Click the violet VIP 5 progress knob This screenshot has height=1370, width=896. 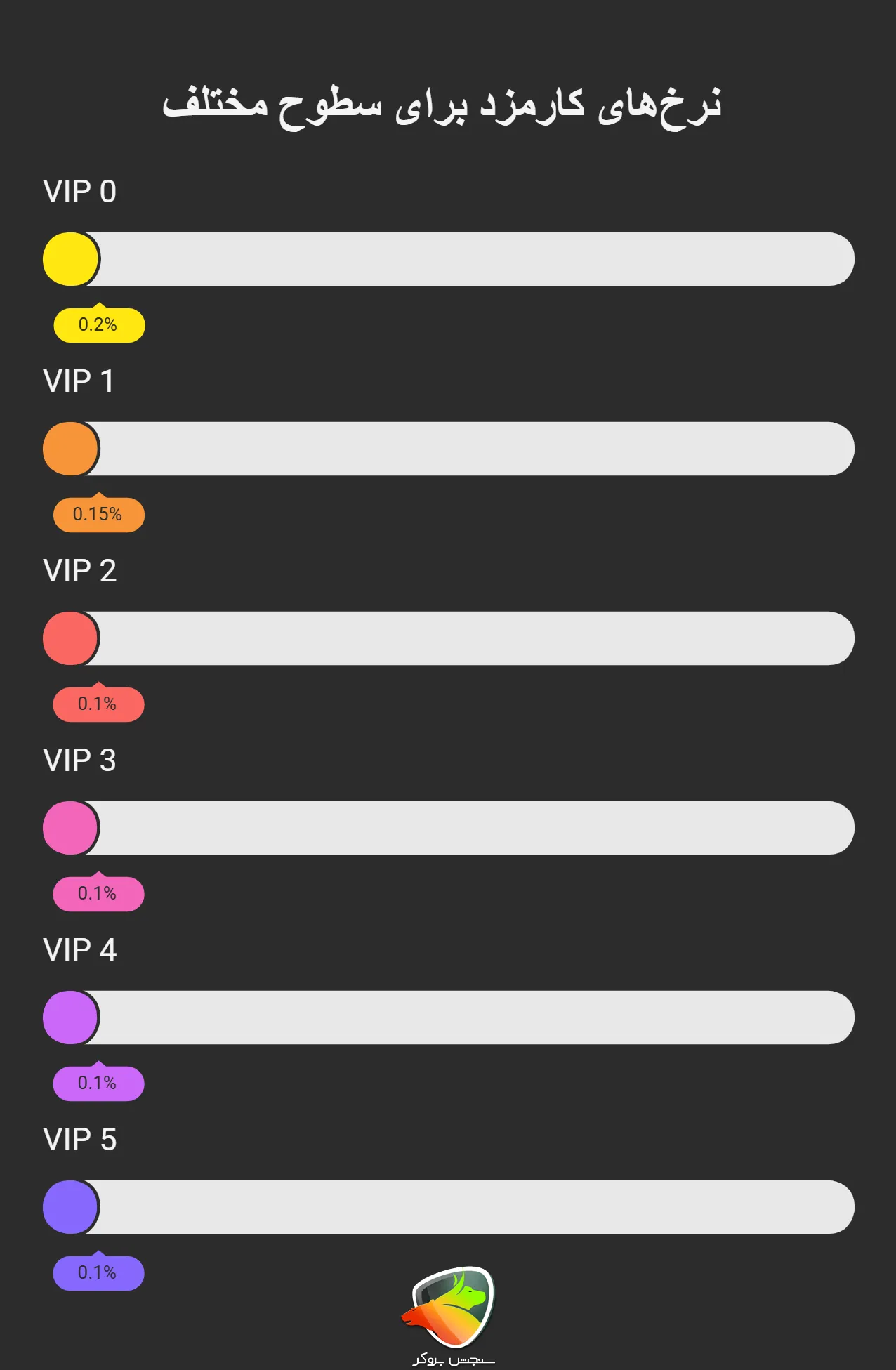pyautogui.click(x=70, y=1207)
